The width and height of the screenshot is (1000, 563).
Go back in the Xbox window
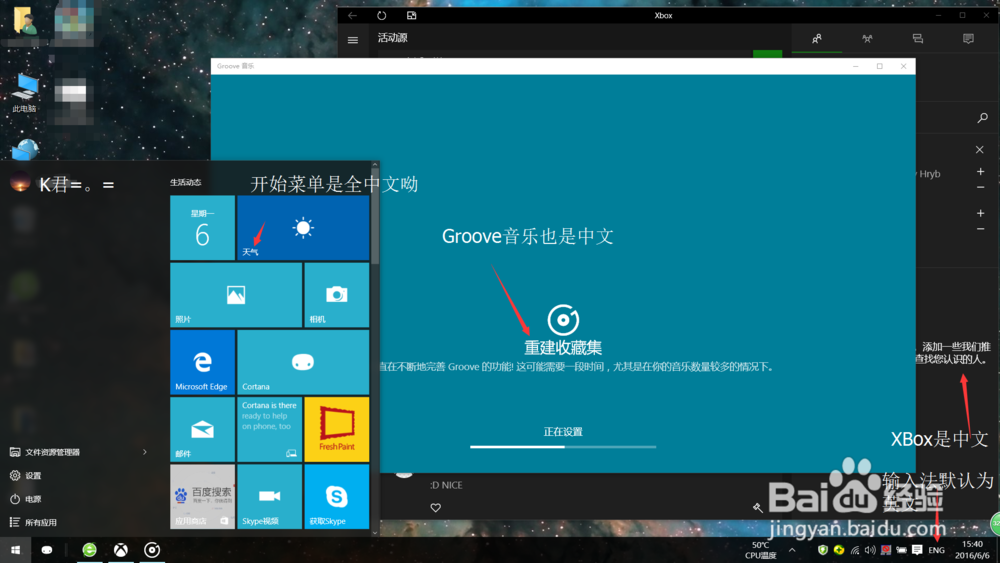pyautogui.click(x=352, y=15)
